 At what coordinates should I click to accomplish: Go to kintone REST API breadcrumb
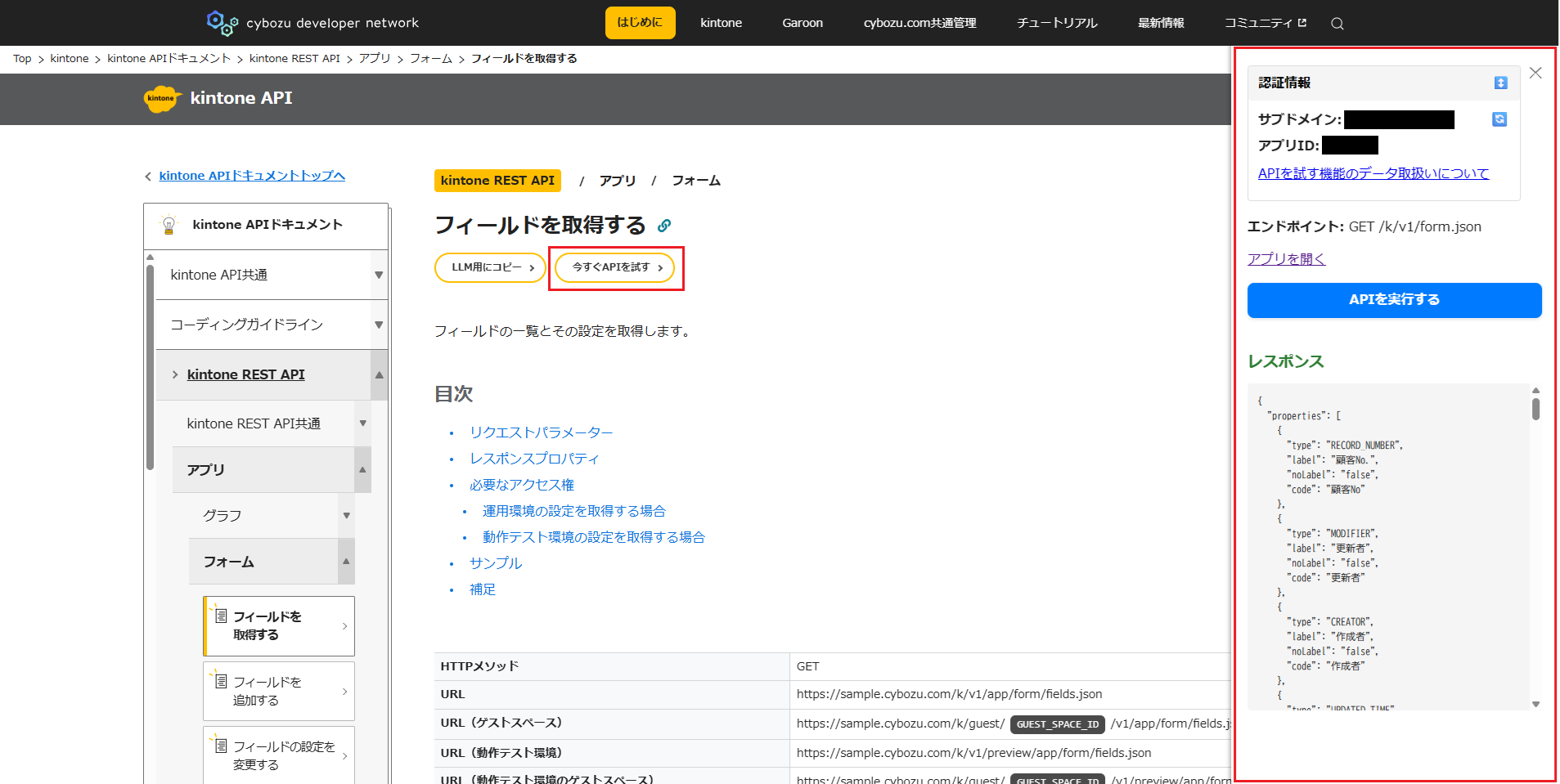[x=294, y=59]
